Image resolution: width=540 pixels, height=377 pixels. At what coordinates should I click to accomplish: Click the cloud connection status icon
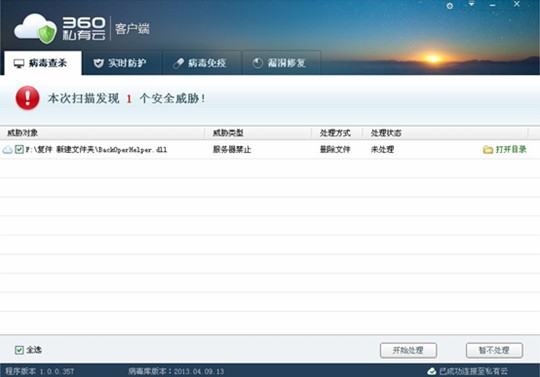(432, 371)
